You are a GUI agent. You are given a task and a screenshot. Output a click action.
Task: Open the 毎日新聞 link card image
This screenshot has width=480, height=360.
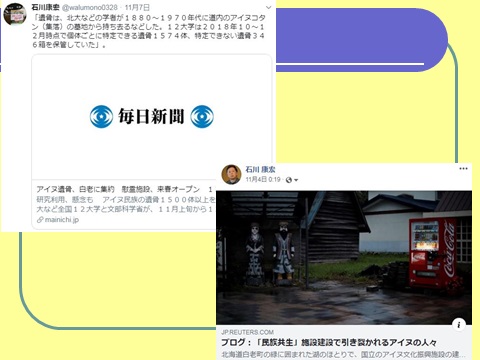click(152, 117)
